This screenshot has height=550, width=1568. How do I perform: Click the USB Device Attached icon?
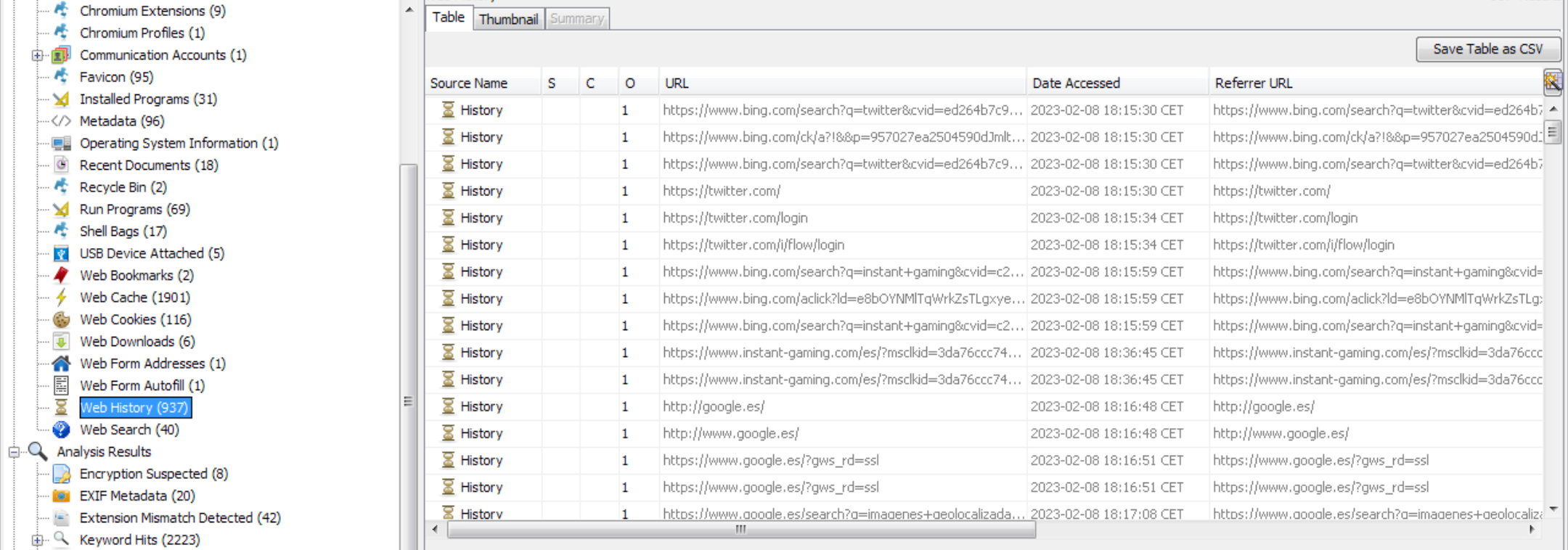coord(62,253)
